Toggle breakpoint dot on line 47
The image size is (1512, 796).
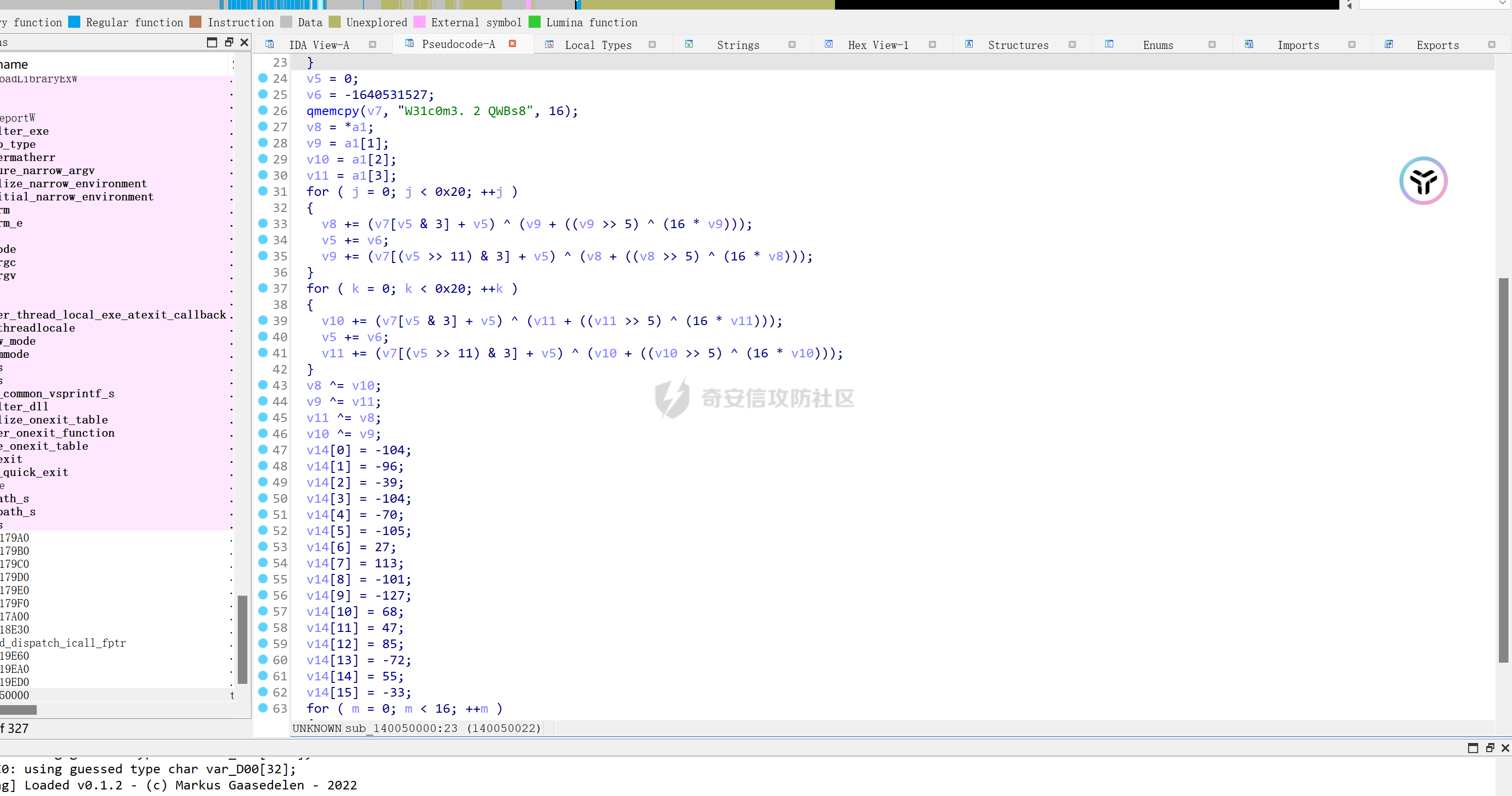[263, 450]
